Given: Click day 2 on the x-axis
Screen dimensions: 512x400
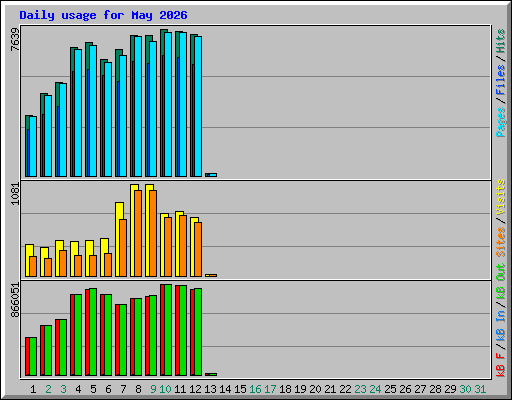Looking at the screenshot, I should [x=48, y=389].
